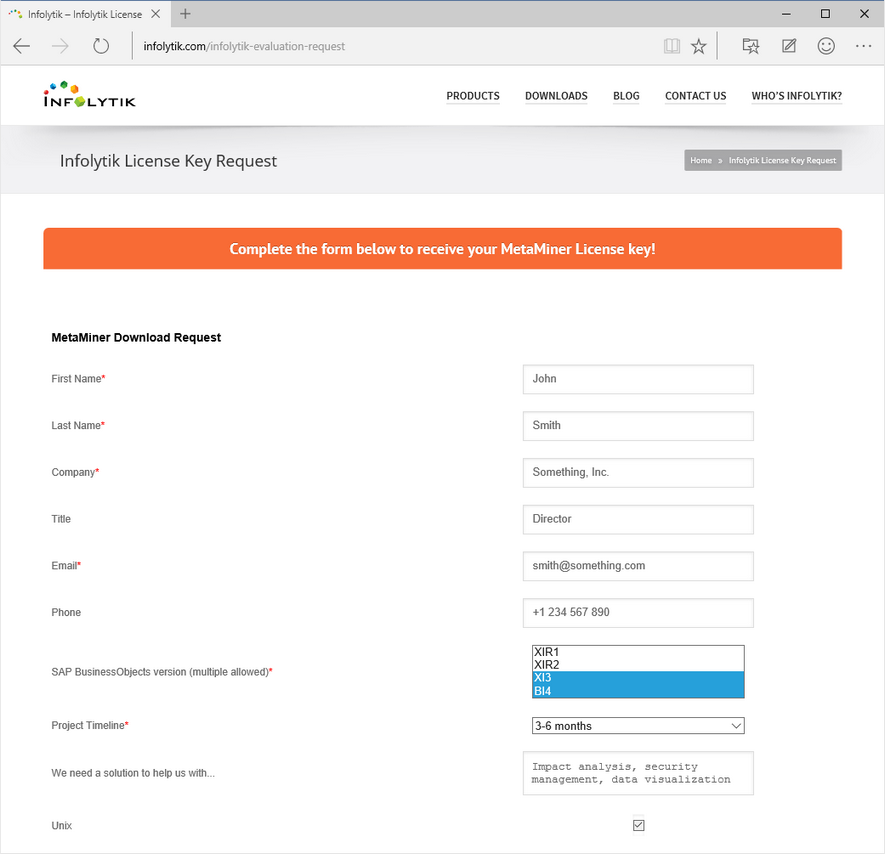Click the 'SAP BusinessObjects version' label

coord(161,672)
